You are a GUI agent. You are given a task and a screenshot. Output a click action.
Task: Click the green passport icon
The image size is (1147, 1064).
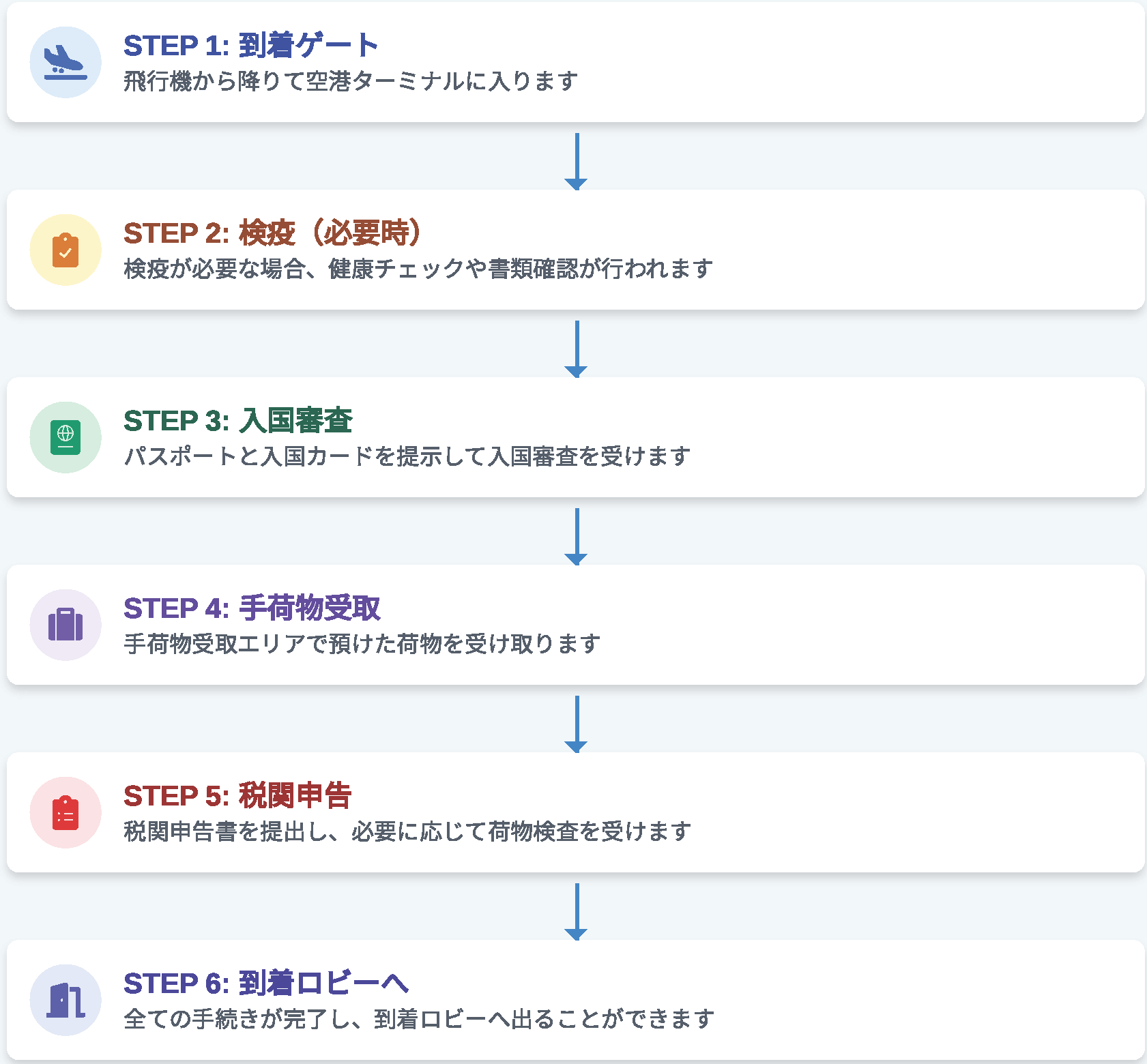[66, 437]
